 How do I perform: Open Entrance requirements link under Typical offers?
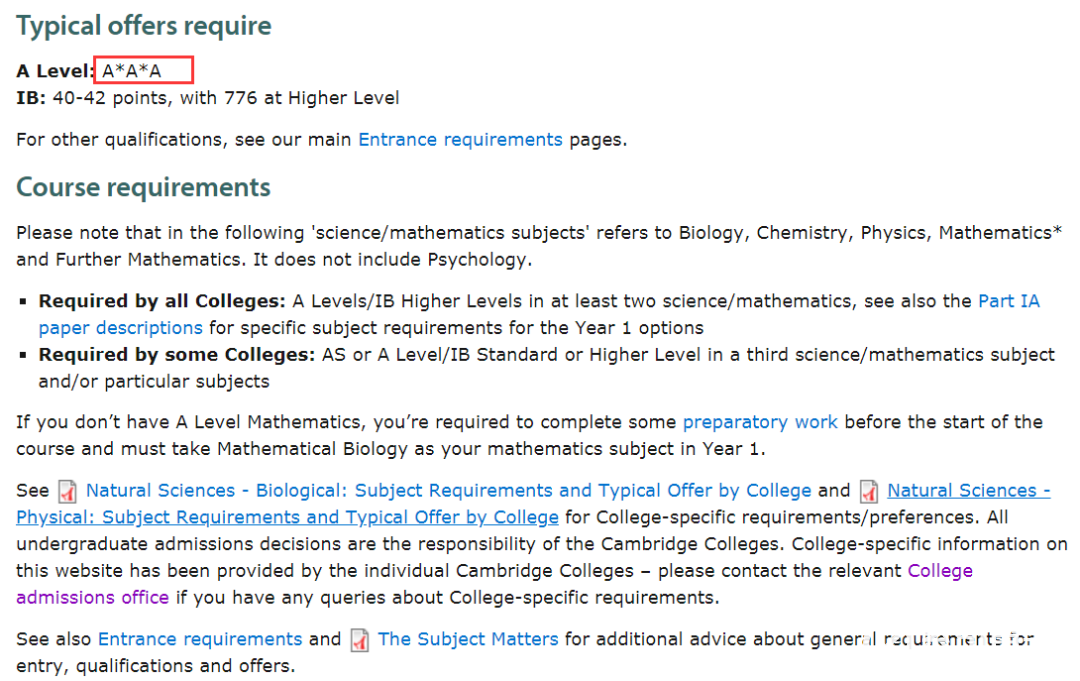[460, 140]
